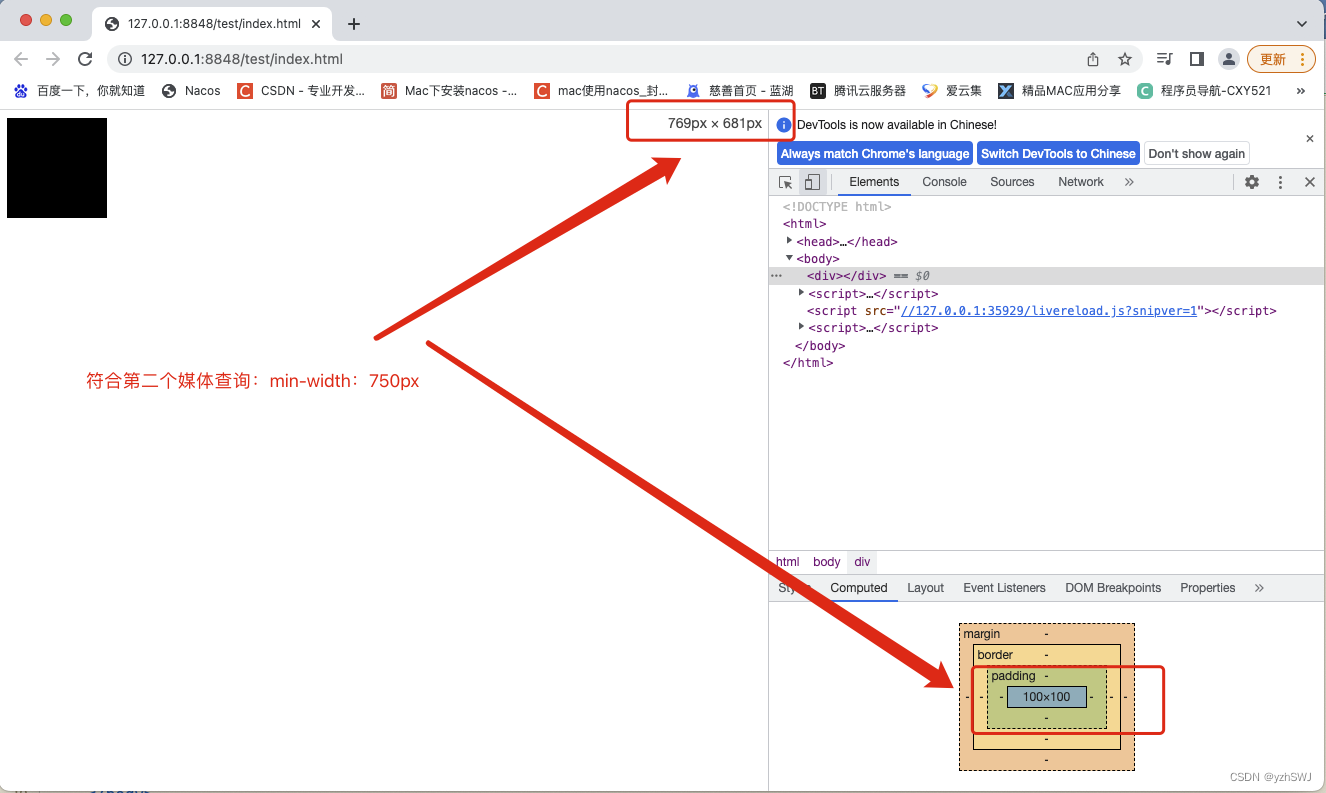The width and height of the screenshot is (1326, 793).
Task: Activate the inspect element picker
Action: coord(786,182)
